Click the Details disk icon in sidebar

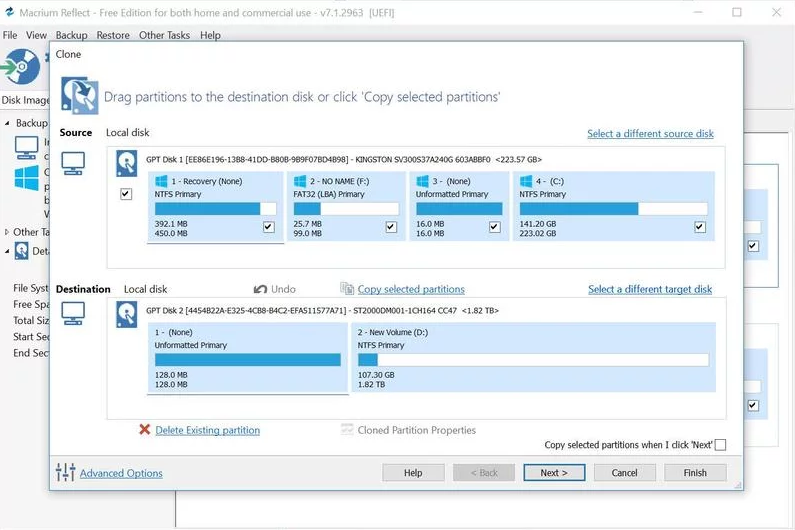tap(21, 251)
